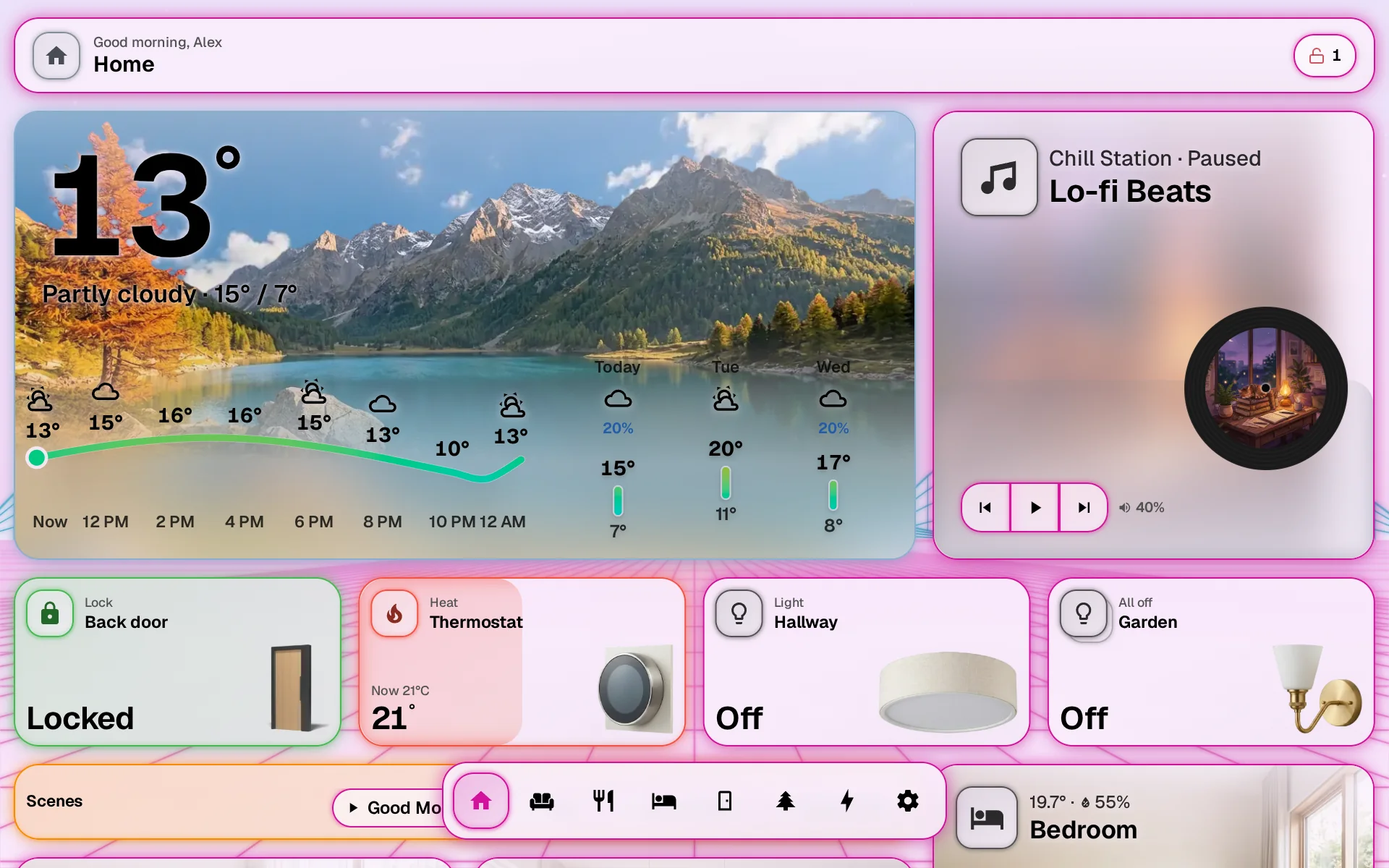Skip to previous track on Lo-fi Beats

tap(985, 508)
